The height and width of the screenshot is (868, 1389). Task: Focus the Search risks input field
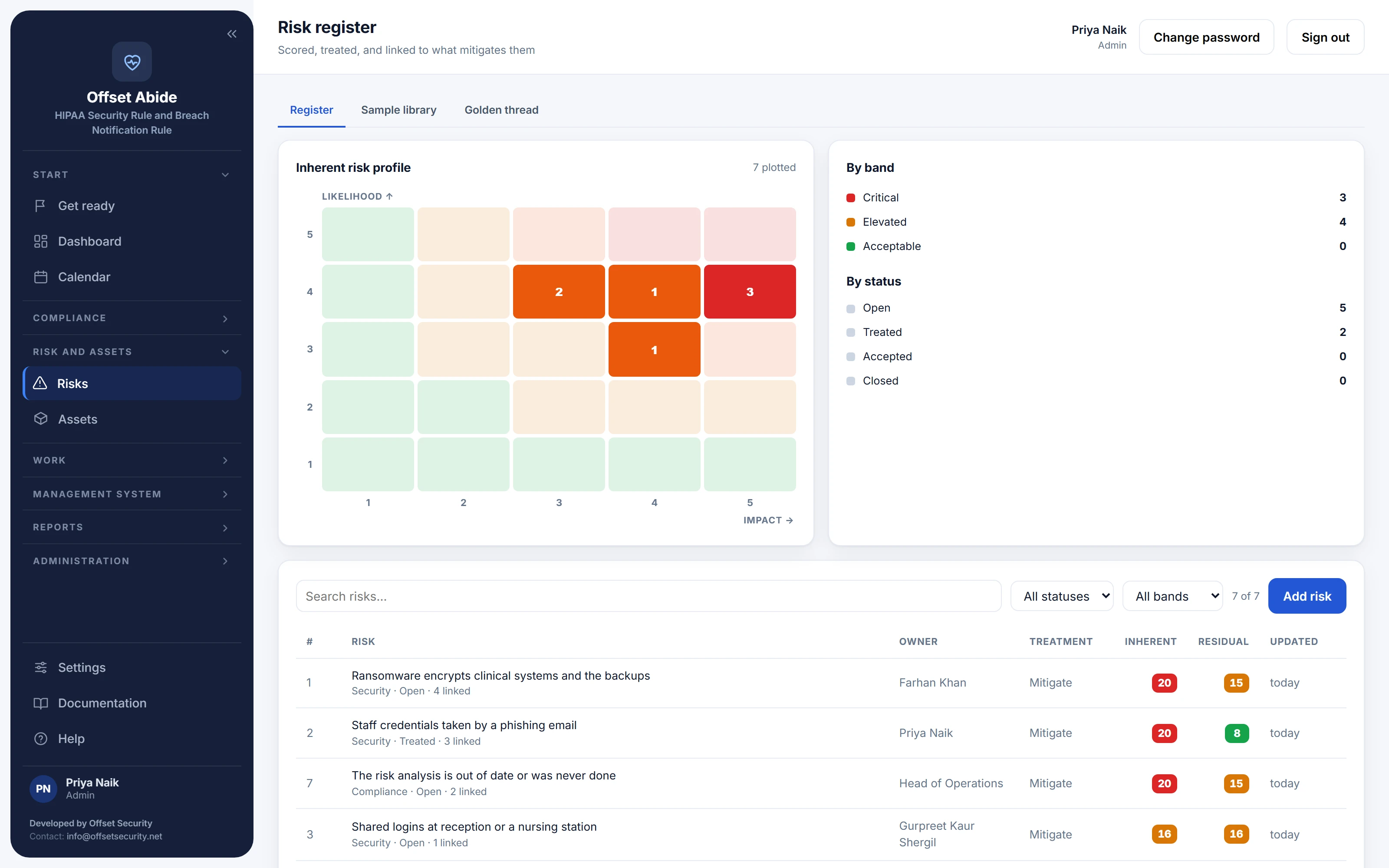pyautogui.click(x=648, y=596)
